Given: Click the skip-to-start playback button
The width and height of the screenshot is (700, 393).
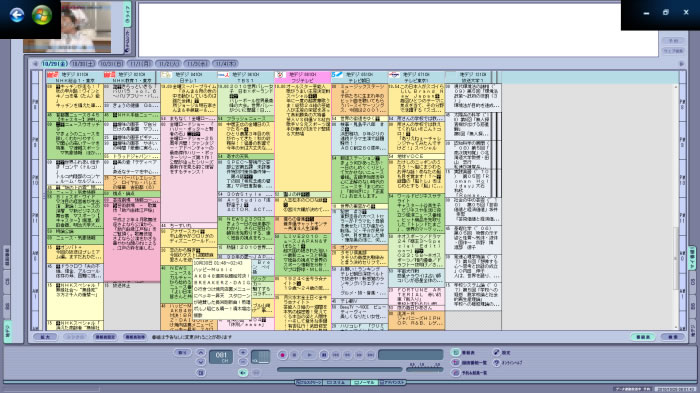Looking at the screenshot, I should click(x=336, y=355).
